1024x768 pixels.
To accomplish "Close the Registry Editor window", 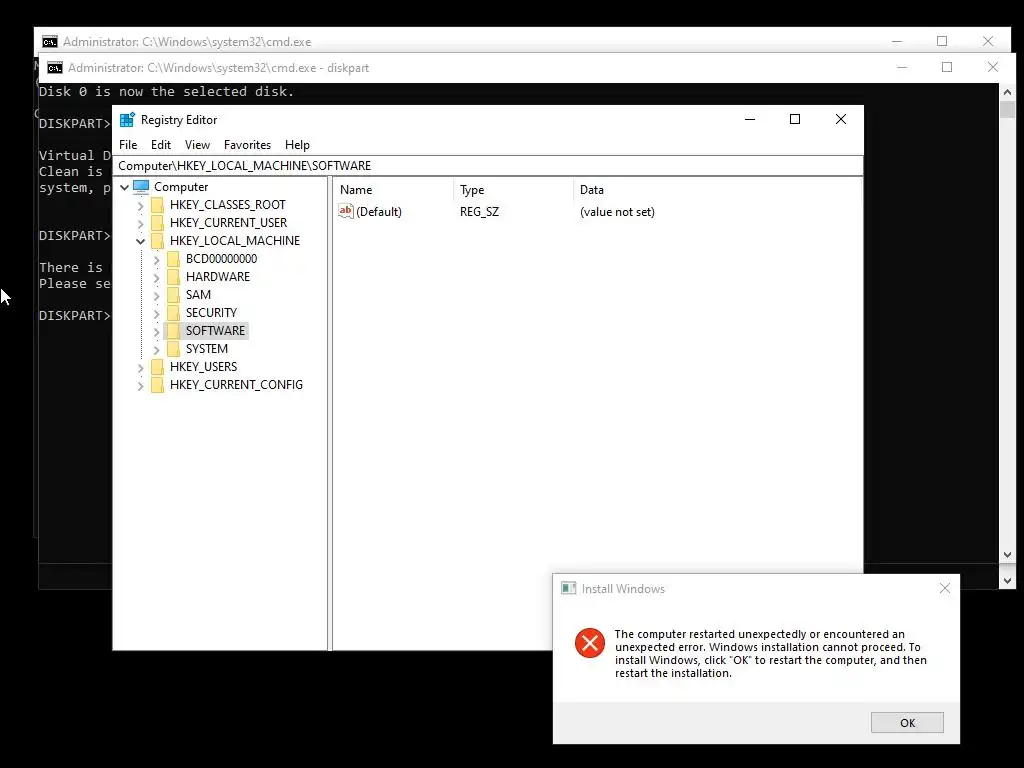I will [840, 119].
